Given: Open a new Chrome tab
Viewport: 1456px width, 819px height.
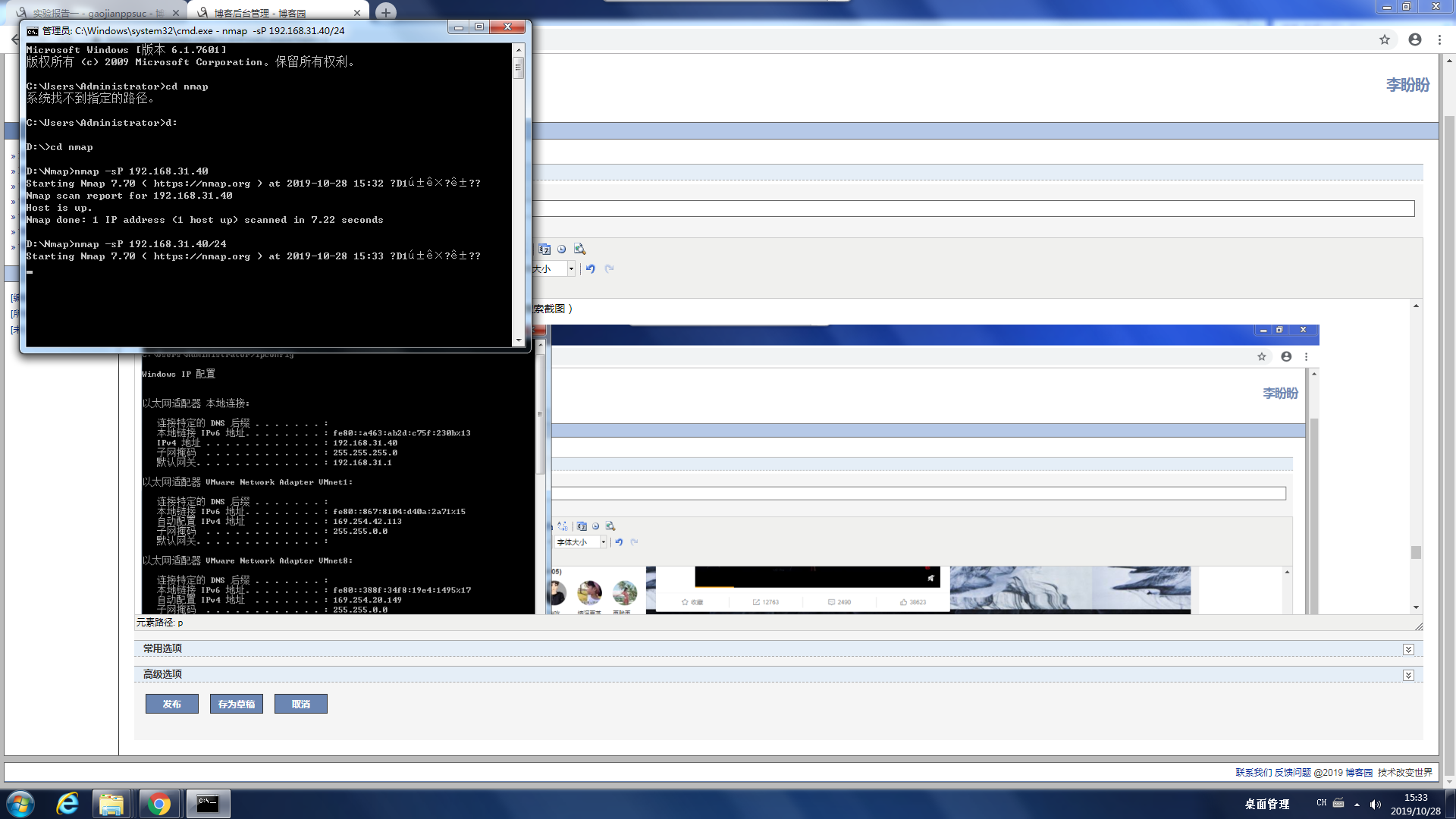Looking at the screenshot, I should 386,12.
